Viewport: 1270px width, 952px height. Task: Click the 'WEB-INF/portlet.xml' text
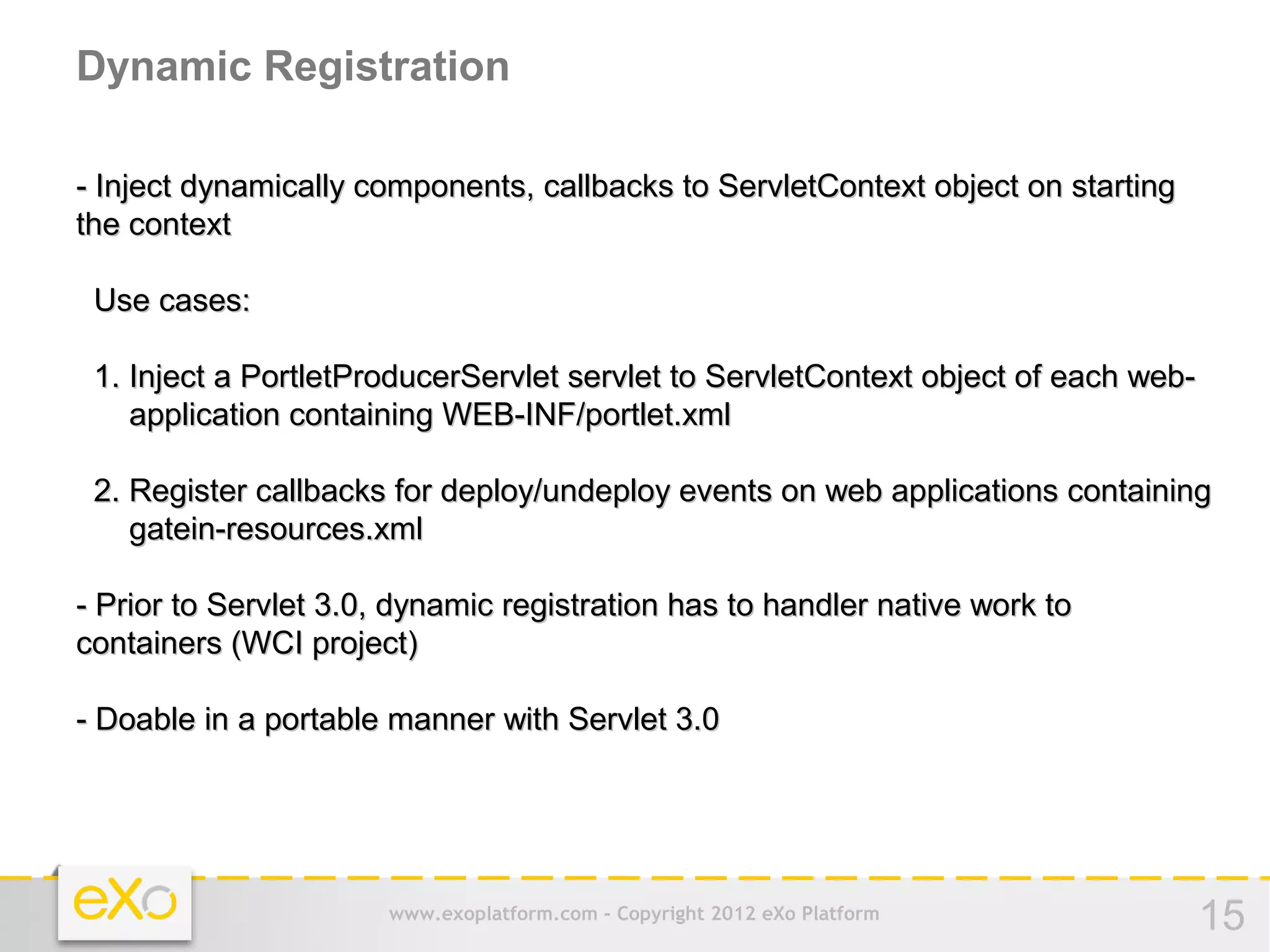pyautogui.click(x=586, y=415)
